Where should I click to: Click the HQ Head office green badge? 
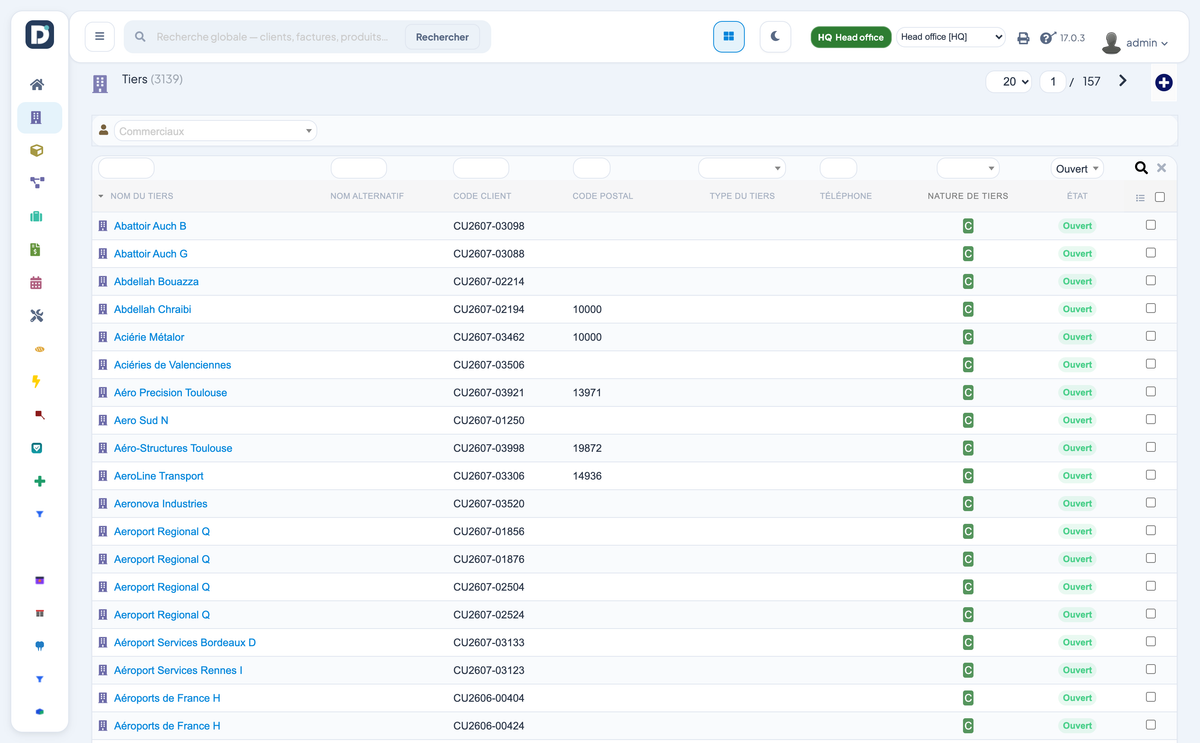(851, 37)
